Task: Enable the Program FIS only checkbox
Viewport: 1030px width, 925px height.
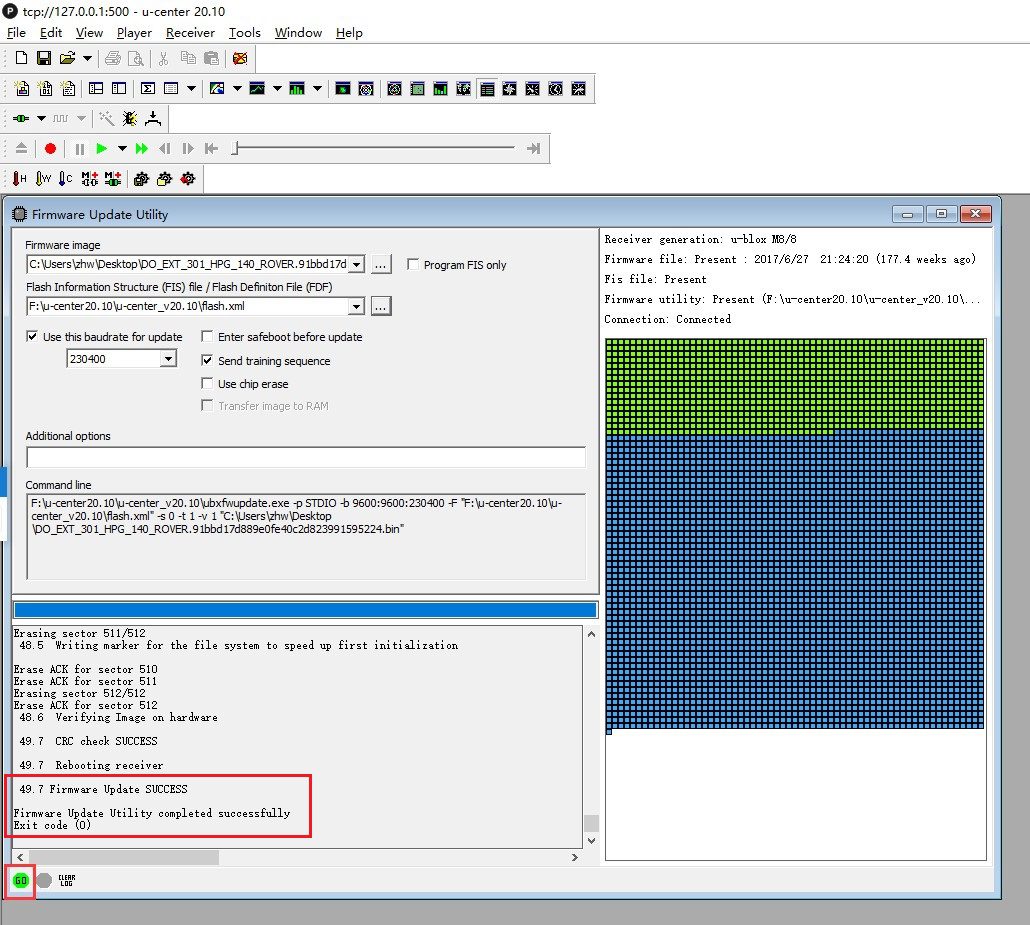Action: click(413, 264)
